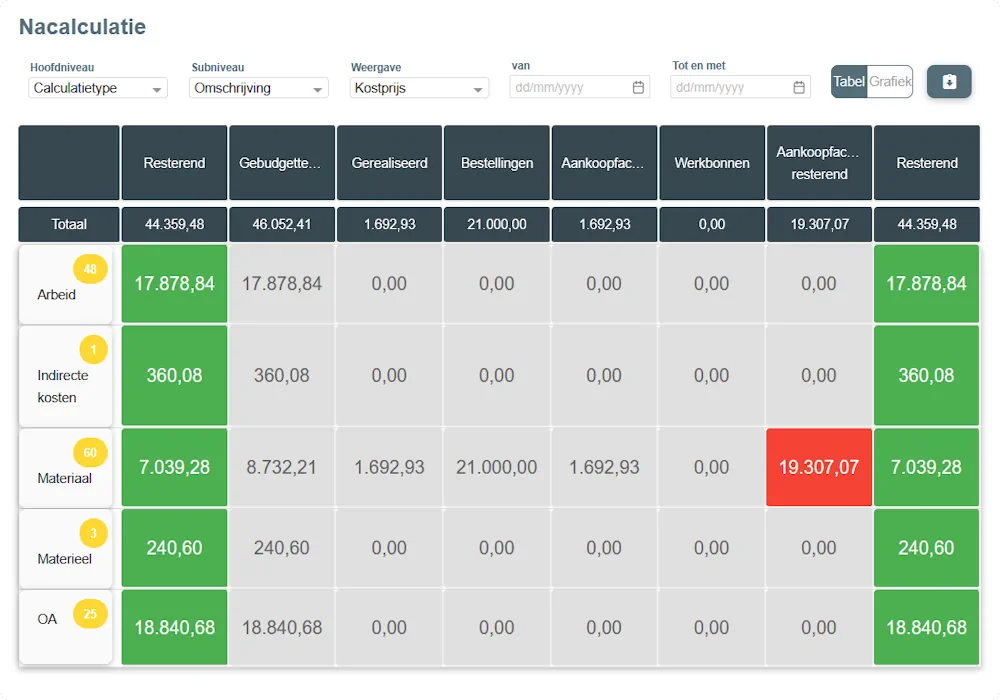Click the Werkbonnen column header
Image resolution: width=1000 pixels, height=700 pixels.
tap(712, 163)
